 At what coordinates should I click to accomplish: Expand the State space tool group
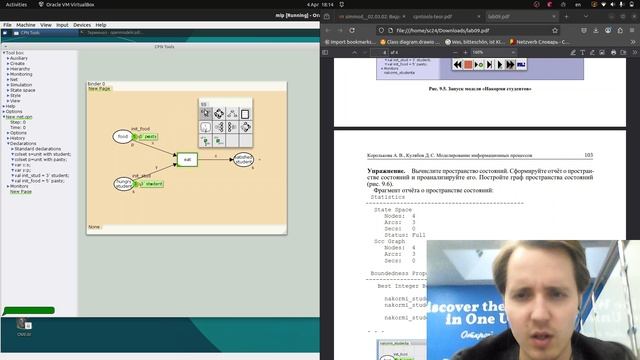click(8, 90)
